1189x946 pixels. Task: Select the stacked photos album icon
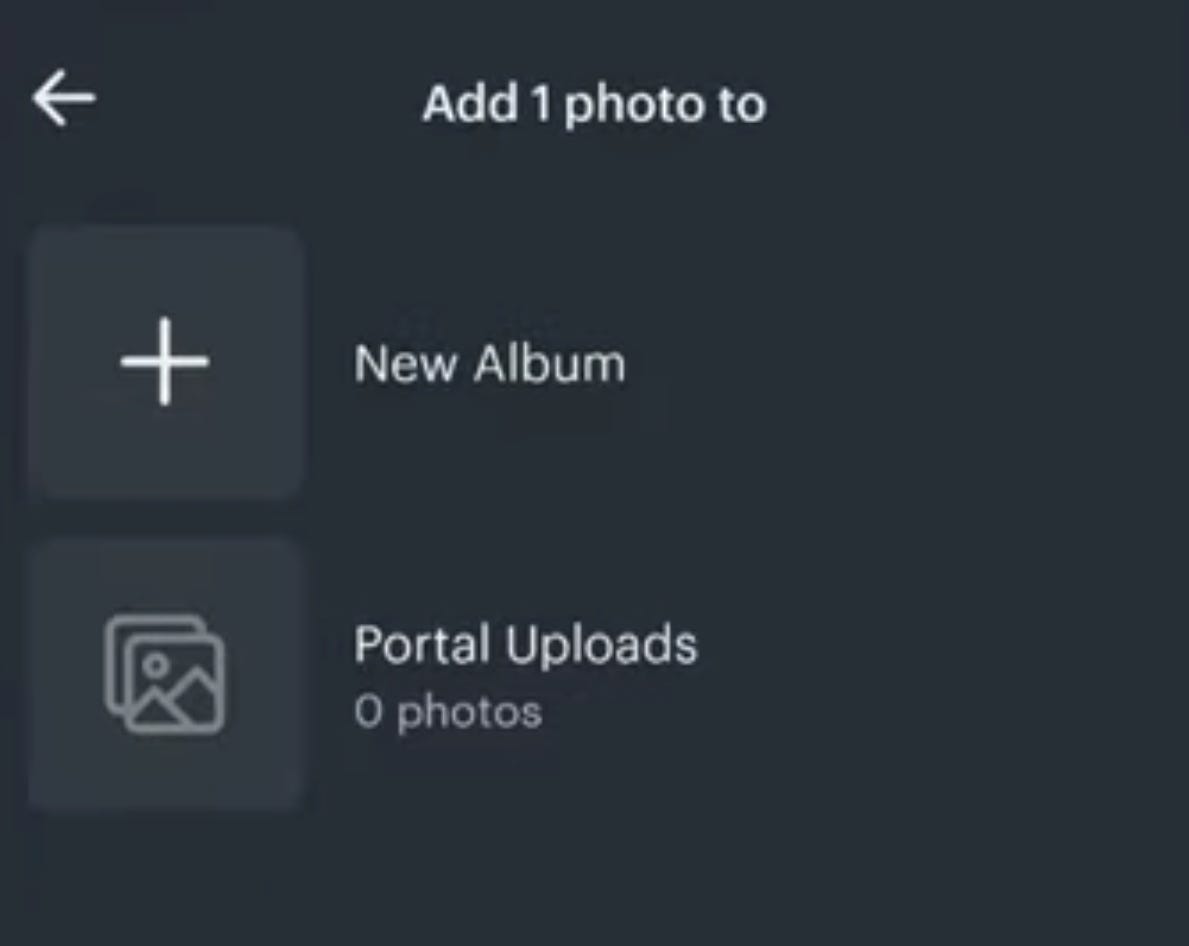click(x=165, y=675)
